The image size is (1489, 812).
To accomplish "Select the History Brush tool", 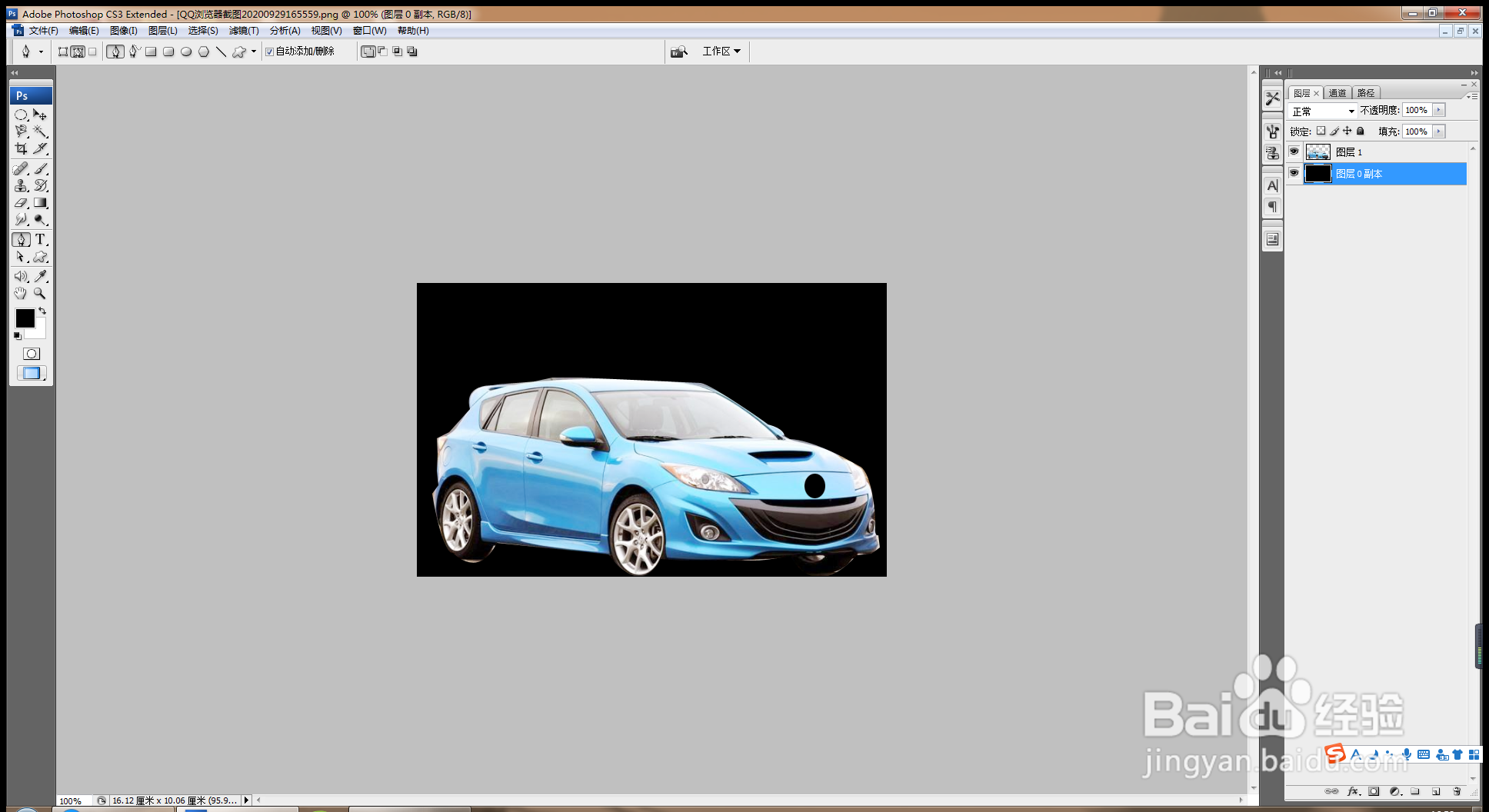I will 41,185.
